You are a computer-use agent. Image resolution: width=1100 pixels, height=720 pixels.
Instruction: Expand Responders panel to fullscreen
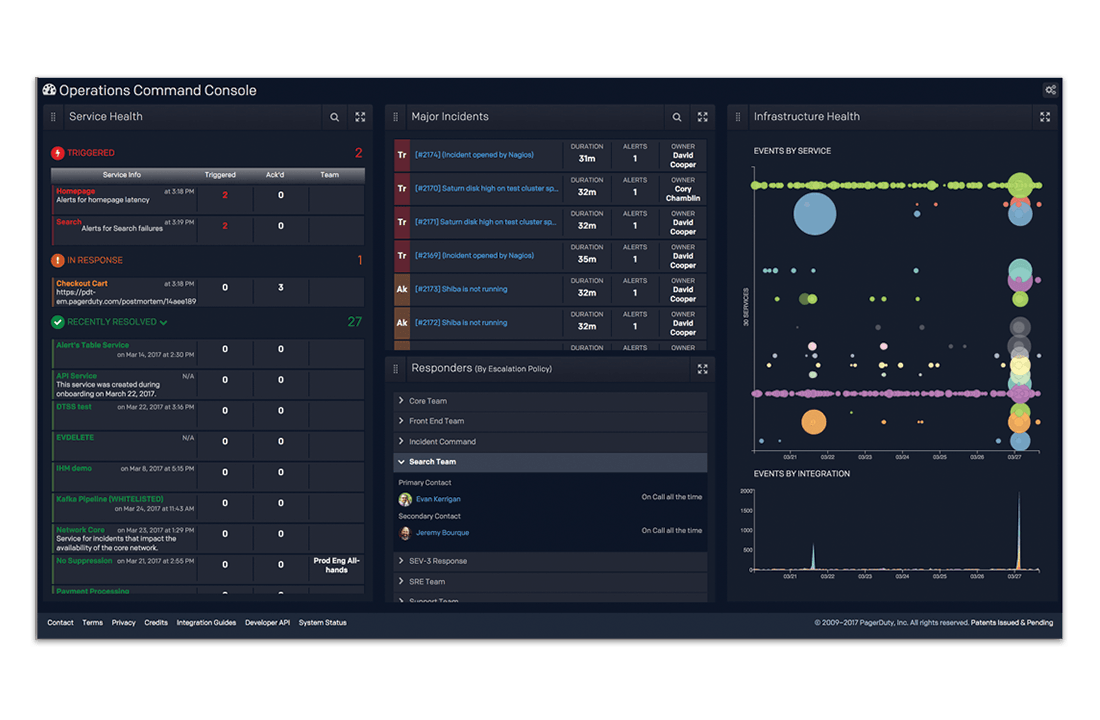tap(702, 369)
